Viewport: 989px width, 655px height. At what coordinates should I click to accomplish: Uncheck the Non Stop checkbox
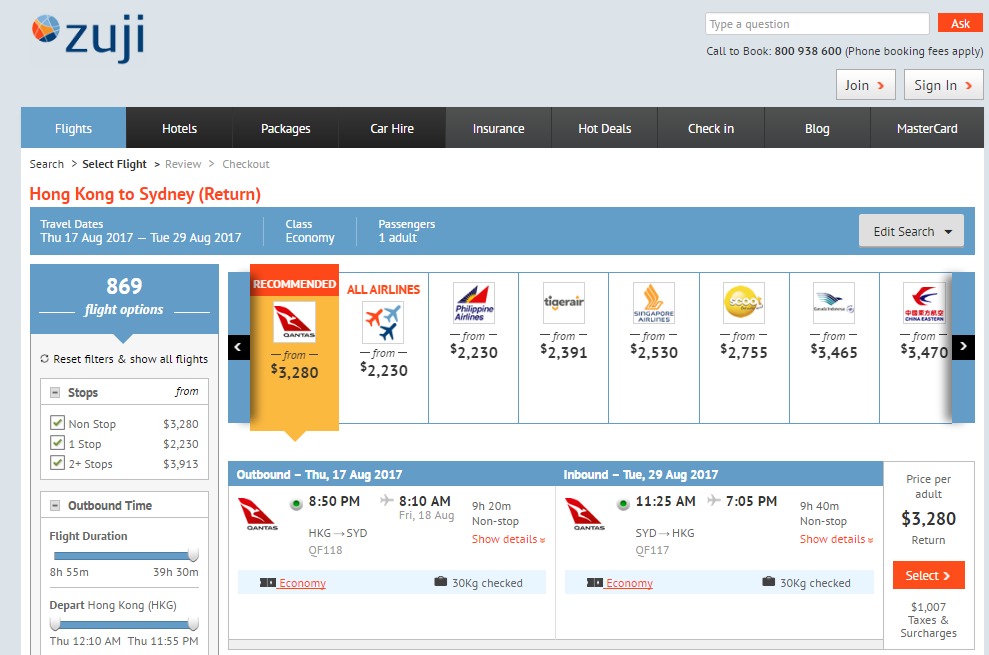pos(58,423)
